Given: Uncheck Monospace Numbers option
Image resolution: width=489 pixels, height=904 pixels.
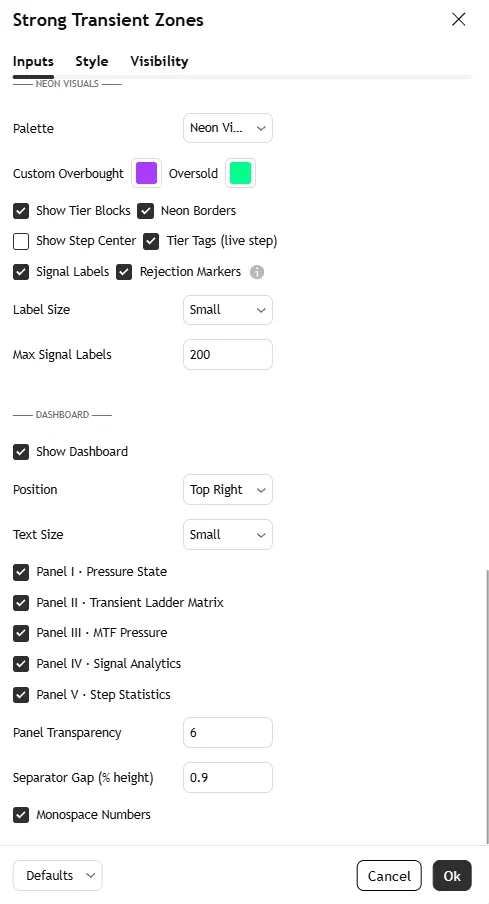Looking at the screenshot, I should (21, 815).
